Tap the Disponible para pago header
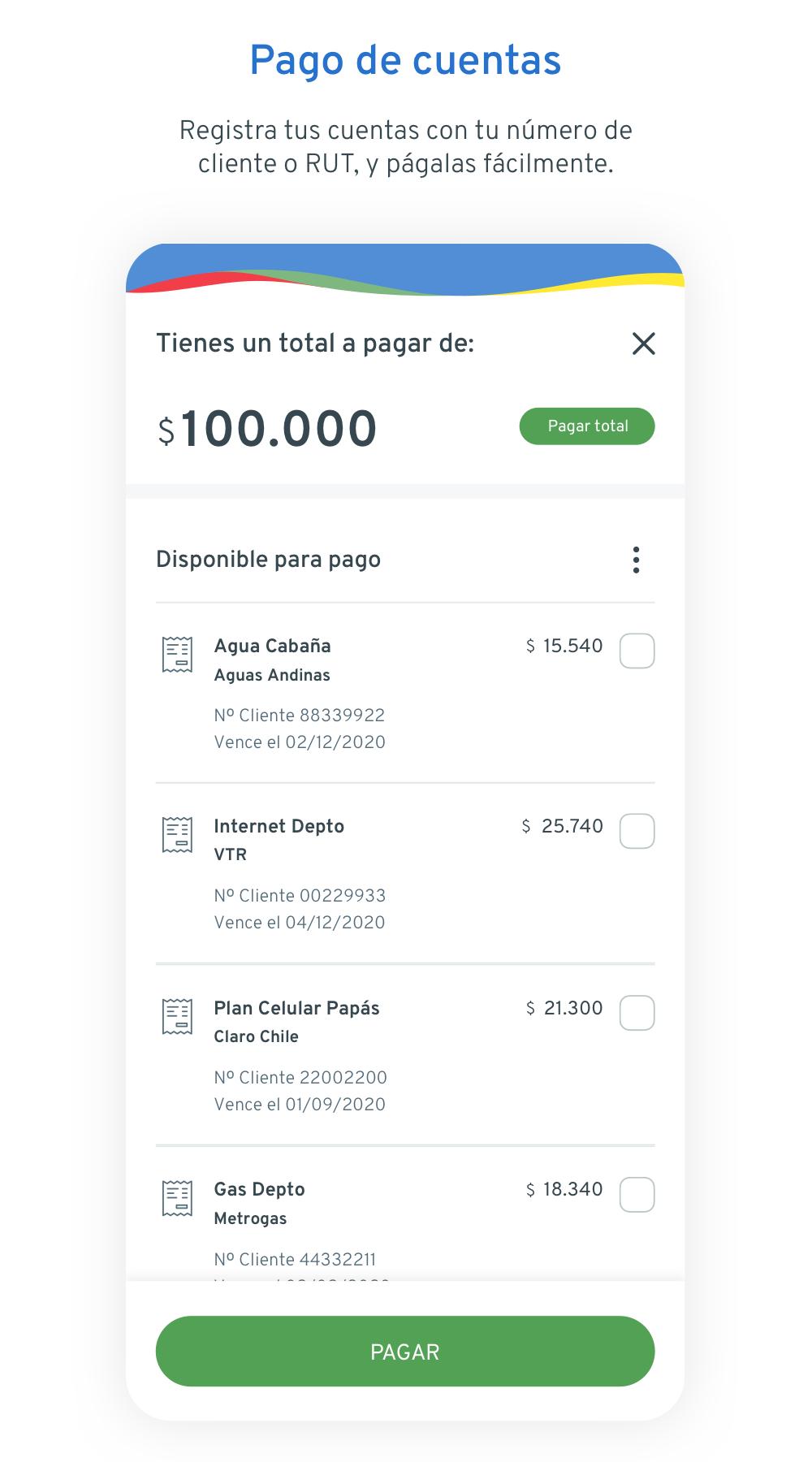The height and width of the screenshot is (1462, 812). [268, 560]
